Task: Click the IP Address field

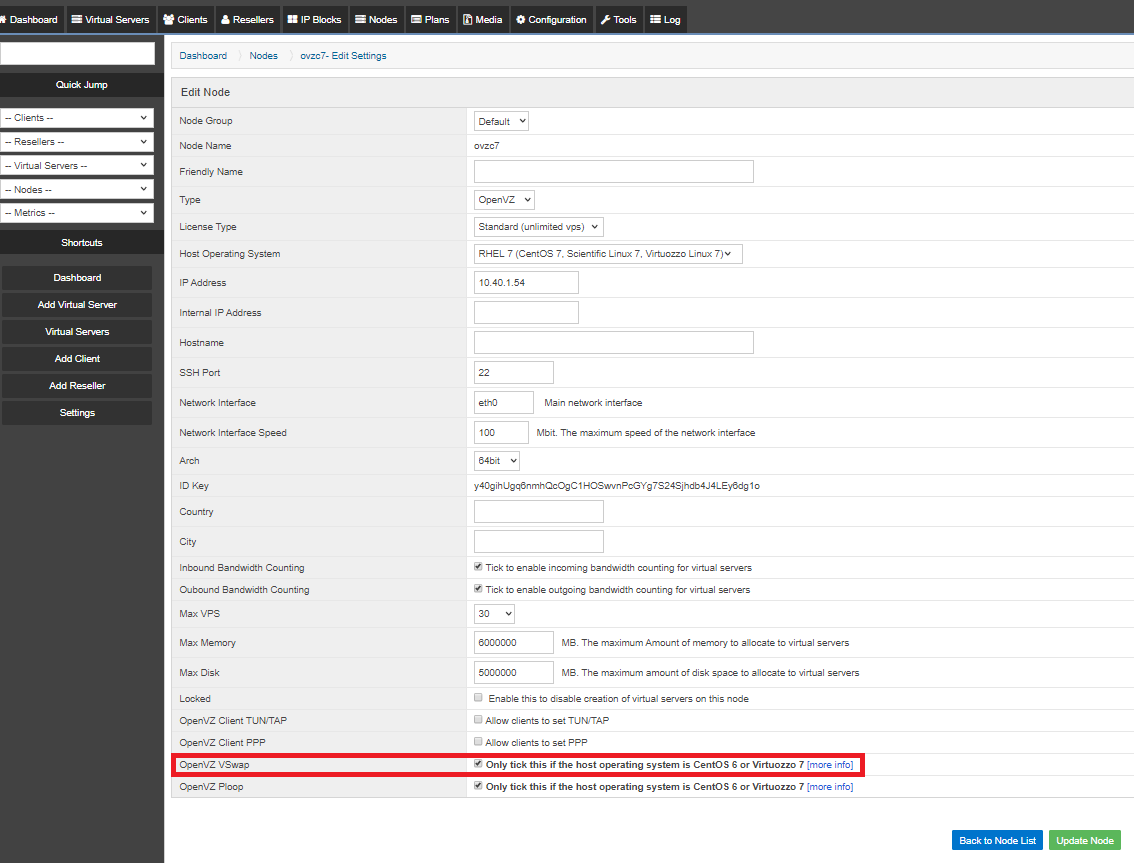Action: [526, 283]
